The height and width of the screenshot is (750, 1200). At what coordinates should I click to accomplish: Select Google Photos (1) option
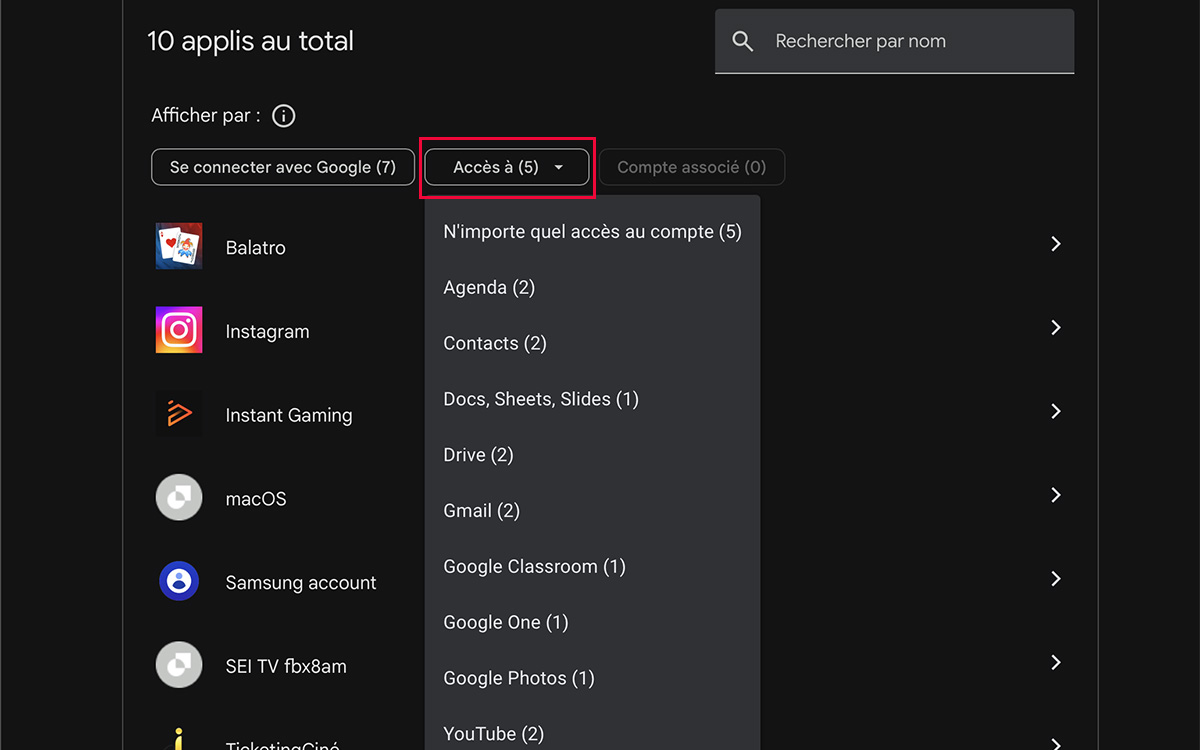593,678
